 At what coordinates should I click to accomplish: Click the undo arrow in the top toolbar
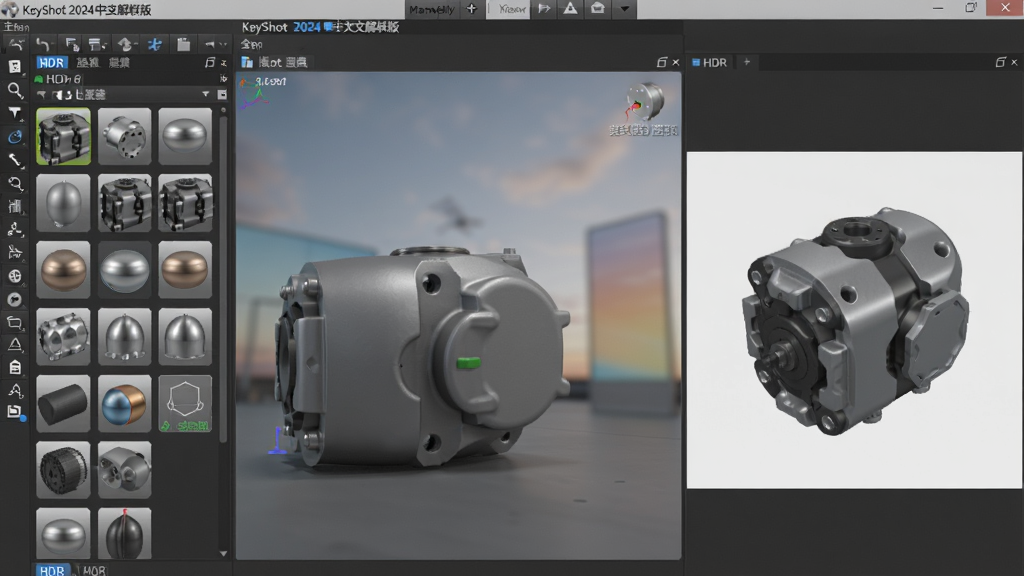pyautogui.click(x=43, y=44)
